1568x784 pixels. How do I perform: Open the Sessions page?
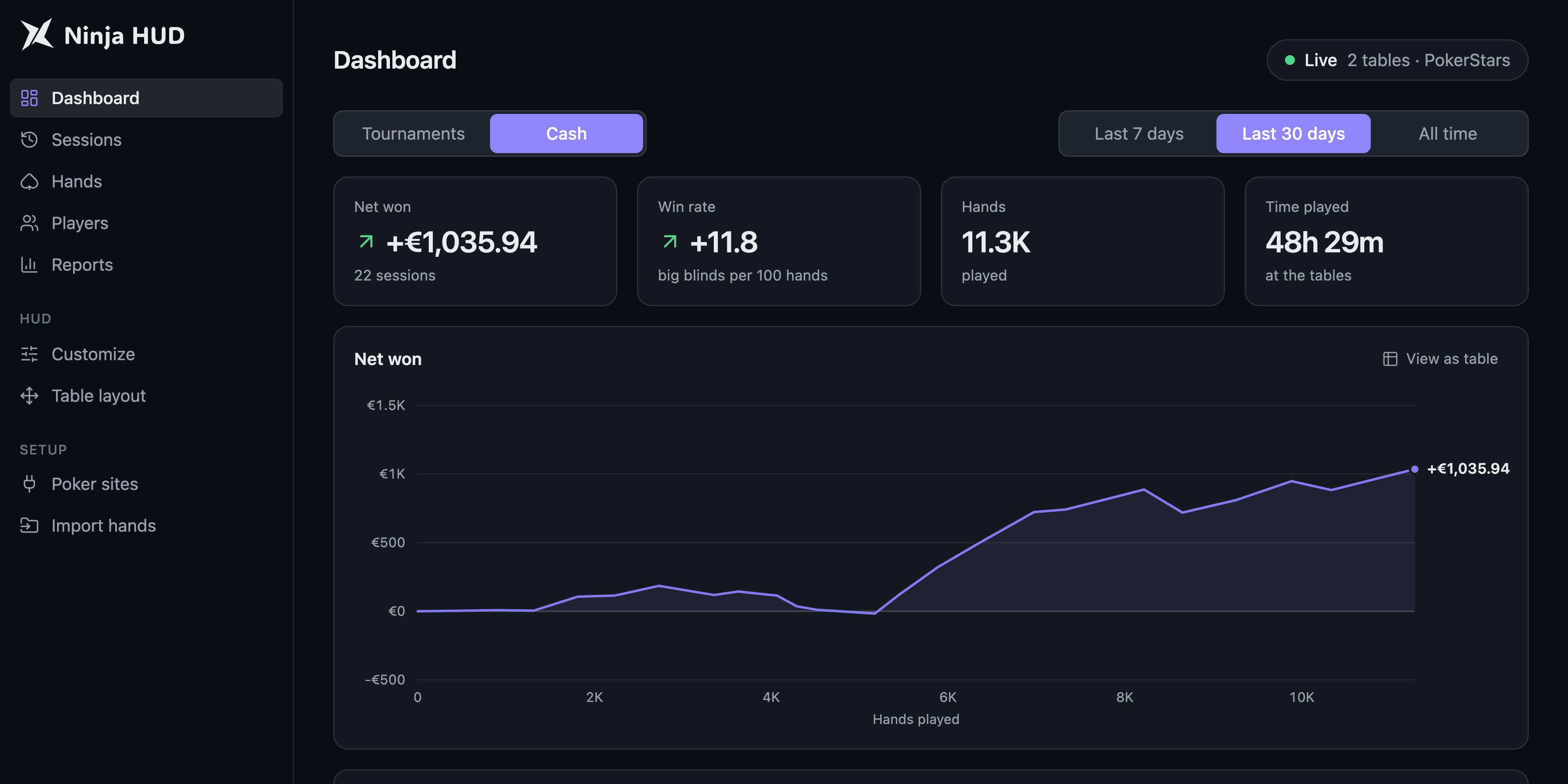click(x=146, y=139)
